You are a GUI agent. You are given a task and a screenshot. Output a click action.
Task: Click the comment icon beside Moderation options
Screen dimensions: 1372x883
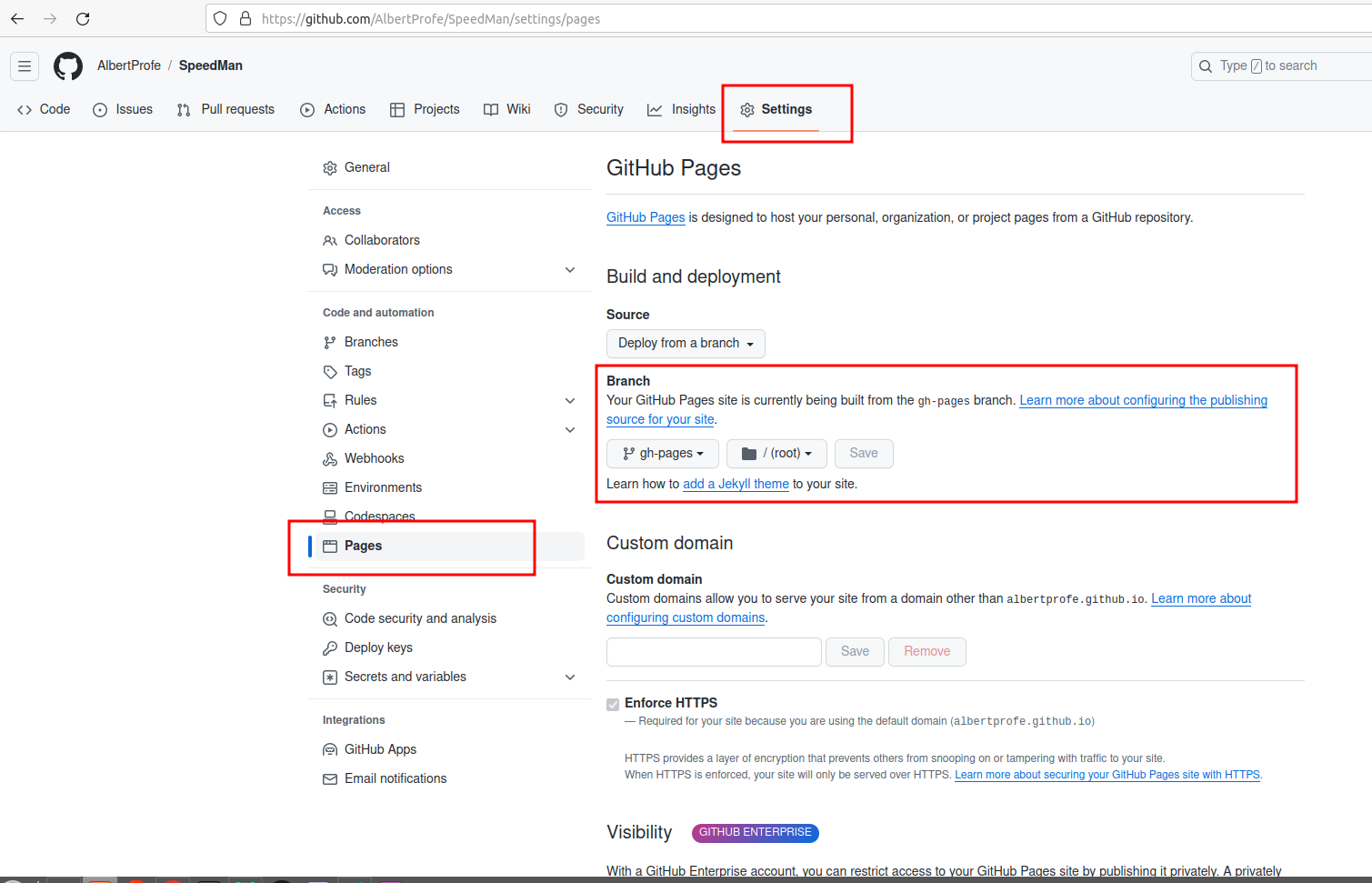tap(330, 270)
